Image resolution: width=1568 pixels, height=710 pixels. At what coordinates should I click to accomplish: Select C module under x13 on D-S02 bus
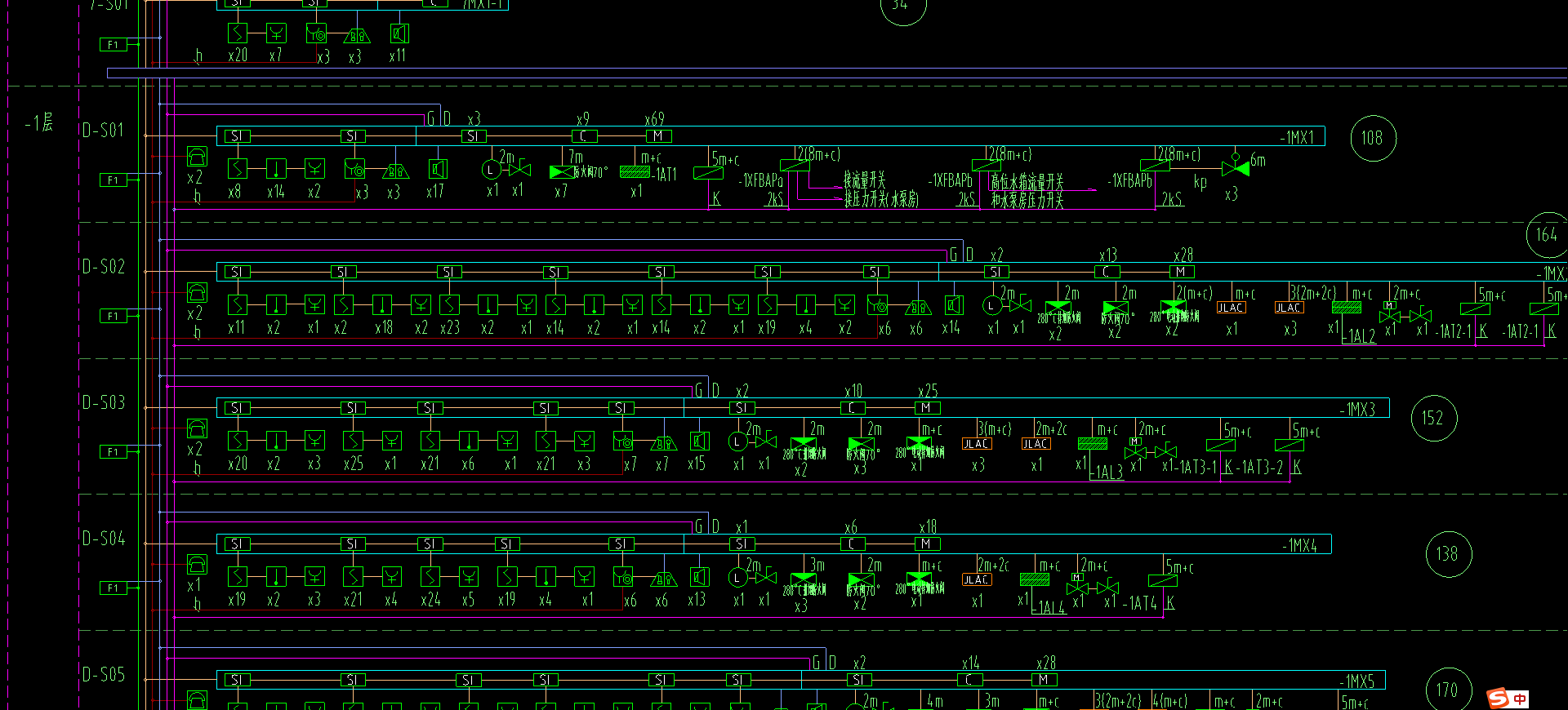(x=1107, y=272)
